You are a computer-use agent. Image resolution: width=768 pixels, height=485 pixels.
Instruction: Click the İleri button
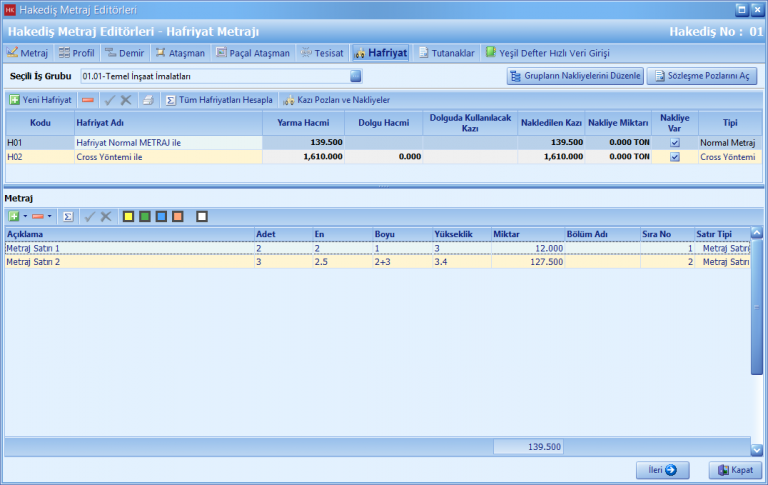[663, 470]
